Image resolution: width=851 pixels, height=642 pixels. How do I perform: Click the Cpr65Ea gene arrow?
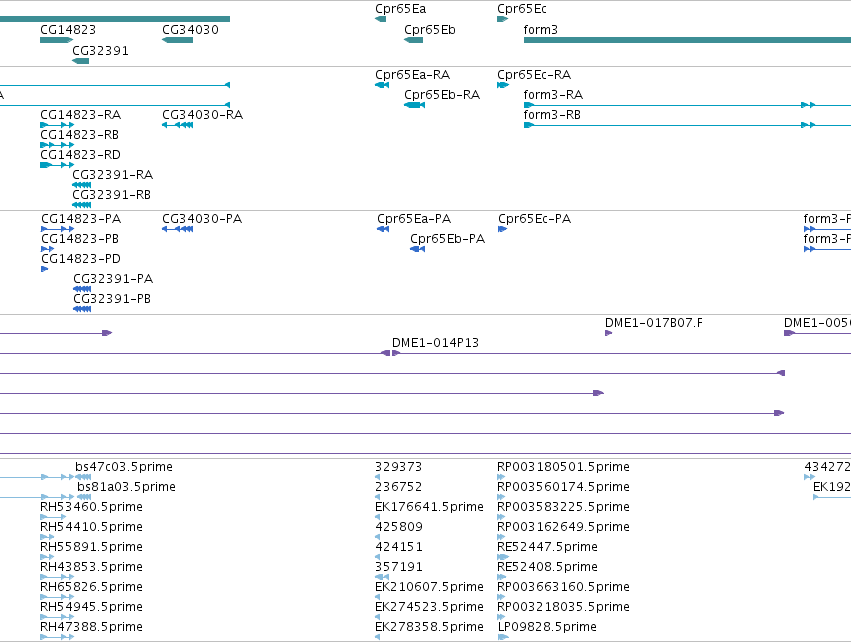pyautogui.click(x=380, y=19)
